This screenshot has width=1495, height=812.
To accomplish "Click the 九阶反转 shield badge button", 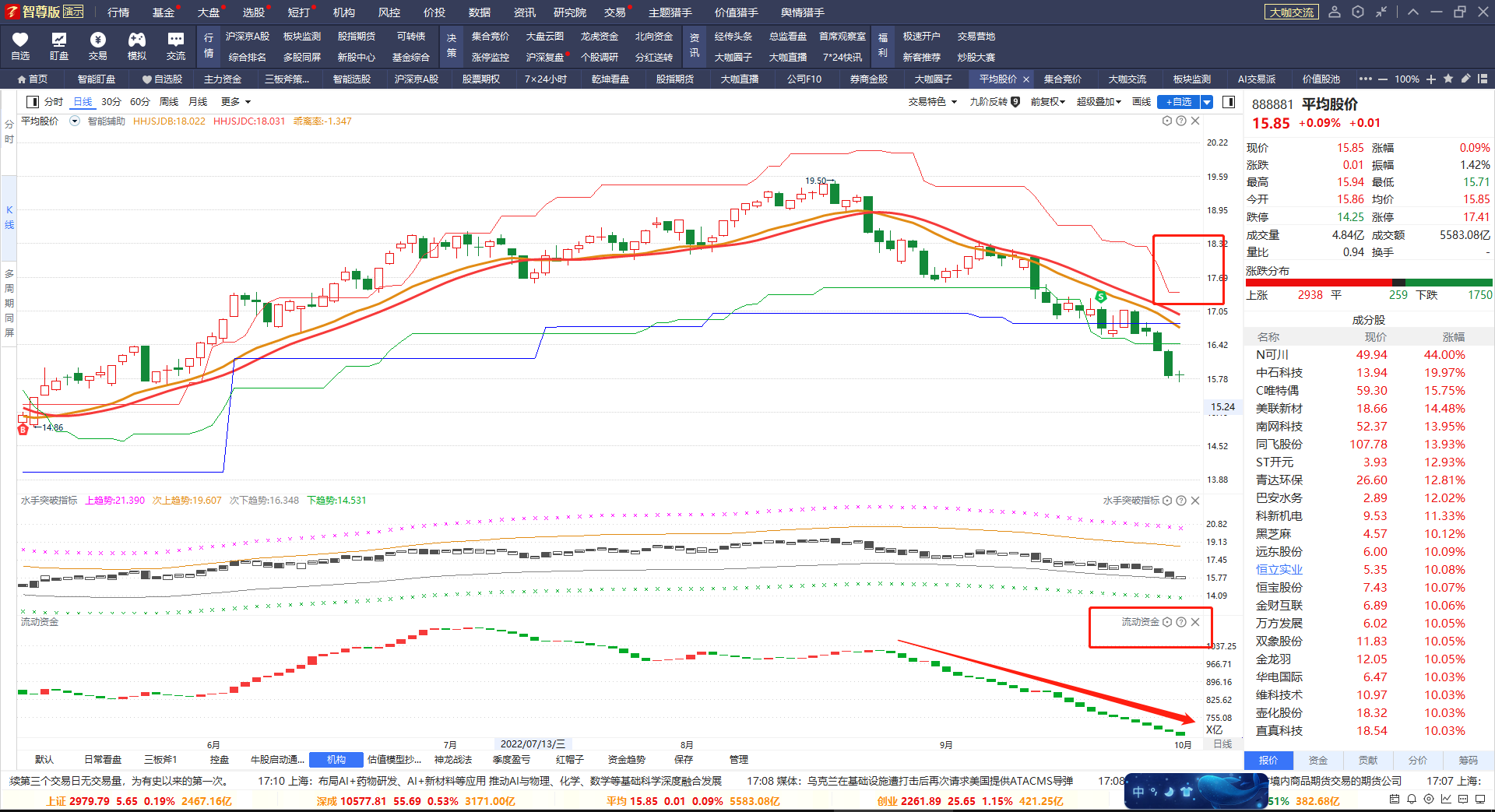I will (994, 102).
